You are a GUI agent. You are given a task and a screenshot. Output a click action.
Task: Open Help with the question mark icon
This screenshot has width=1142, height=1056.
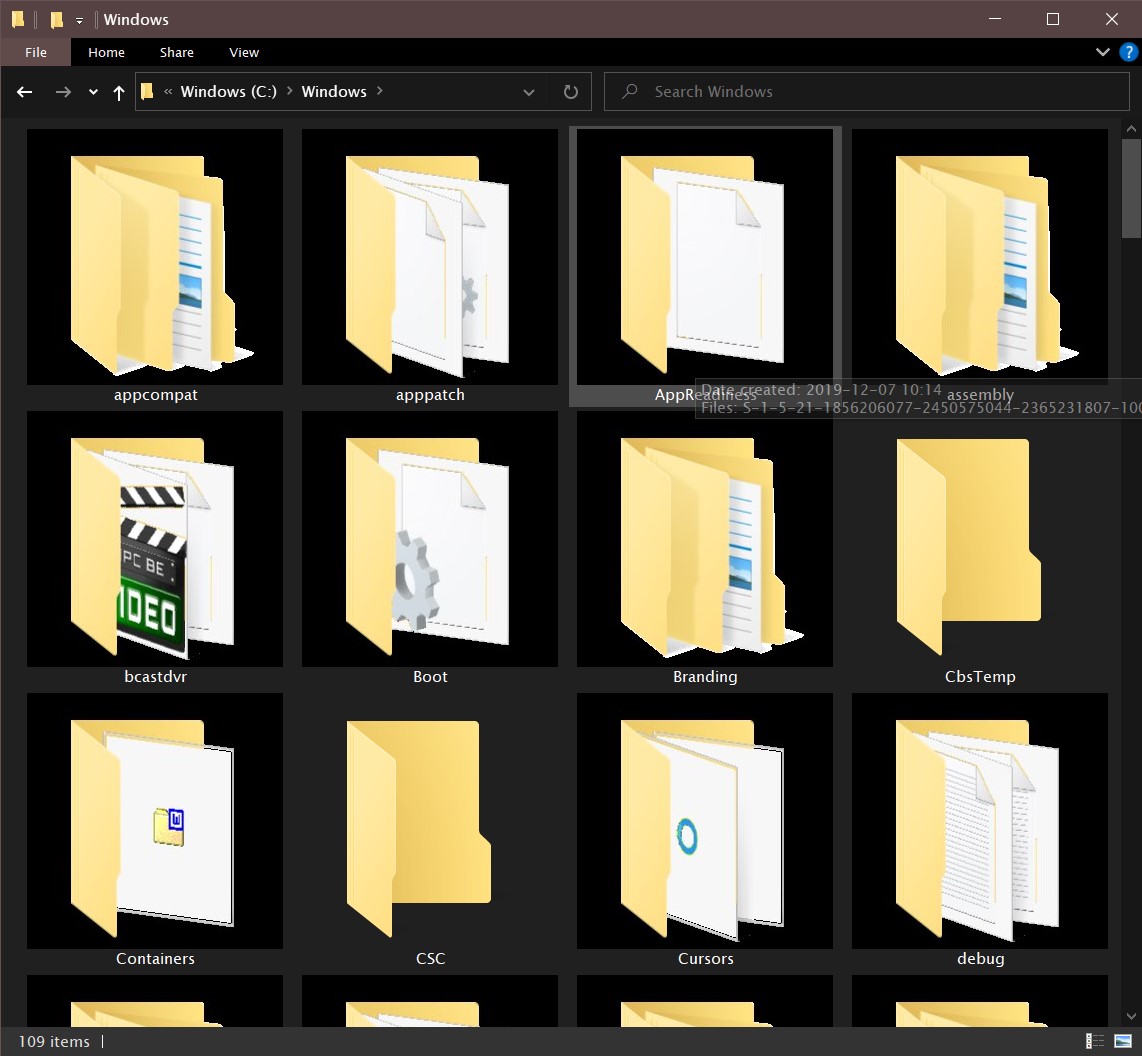1128,52
